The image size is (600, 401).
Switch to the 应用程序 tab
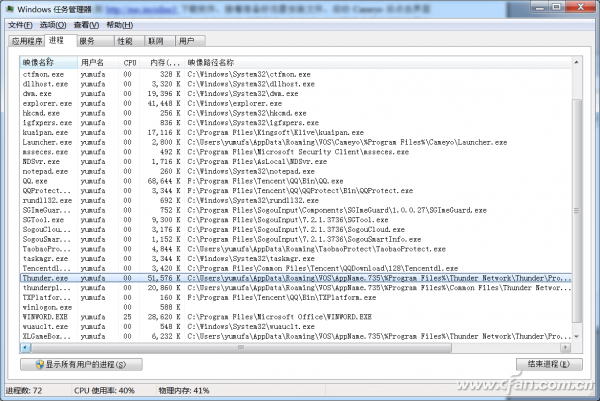[x=26, y=41]
